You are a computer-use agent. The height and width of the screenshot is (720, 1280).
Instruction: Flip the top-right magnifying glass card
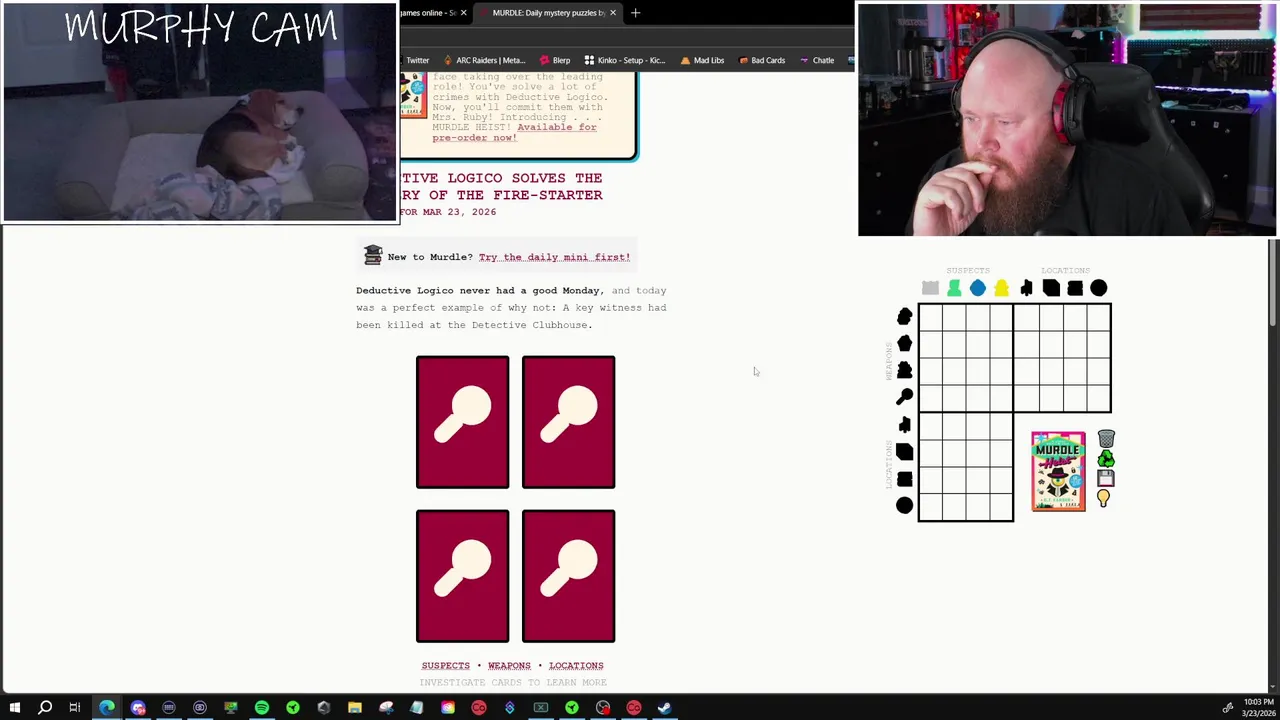coord(568,422)
